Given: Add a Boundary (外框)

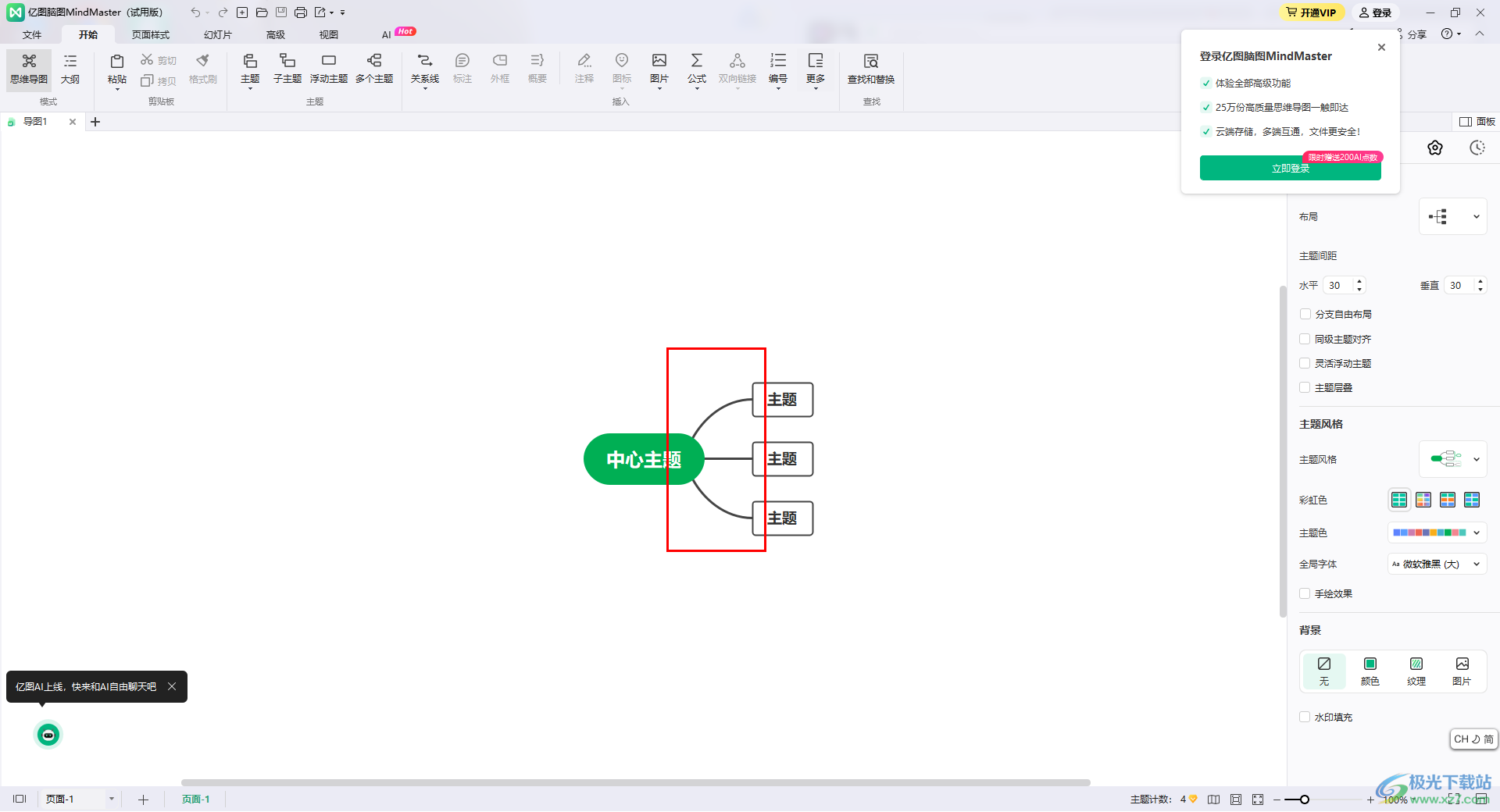Looking at the screenshot, I should 500,69.
